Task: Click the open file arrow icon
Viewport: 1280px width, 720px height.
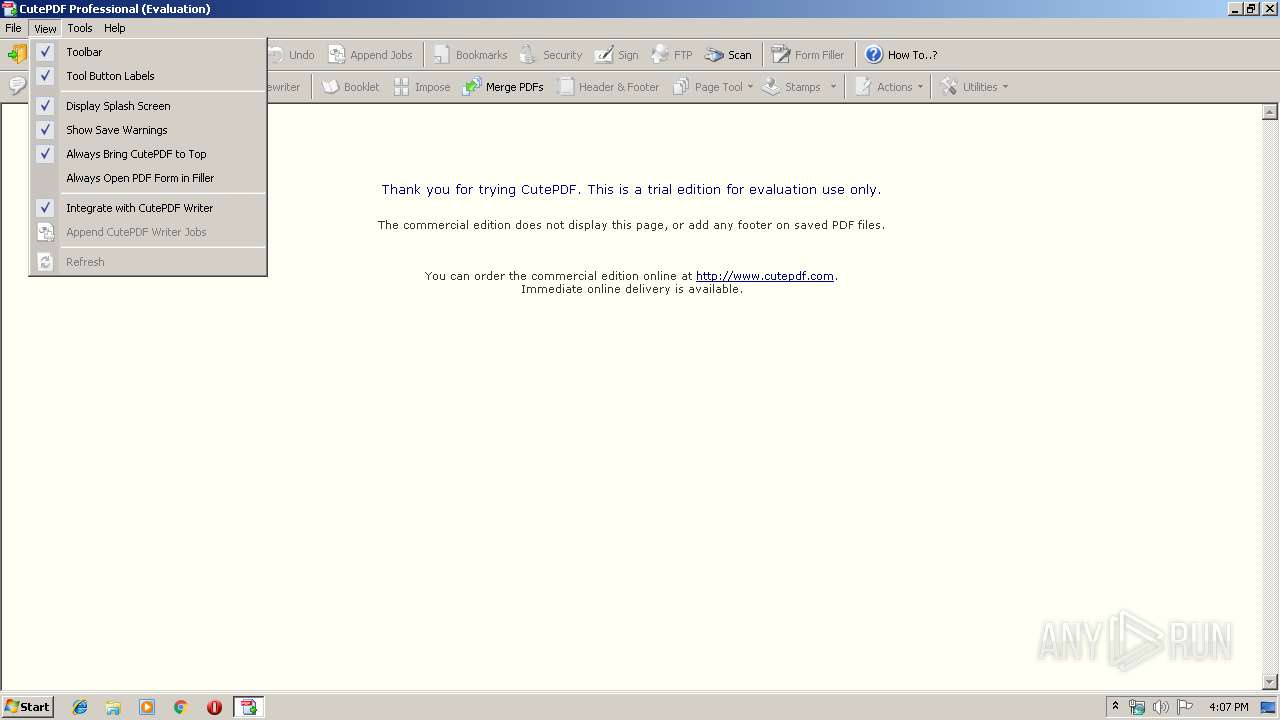Action: pos(17,55)
